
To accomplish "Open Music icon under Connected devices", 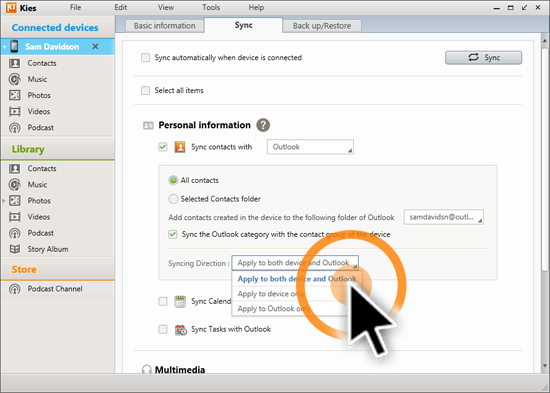I will [x=14, y=79].
